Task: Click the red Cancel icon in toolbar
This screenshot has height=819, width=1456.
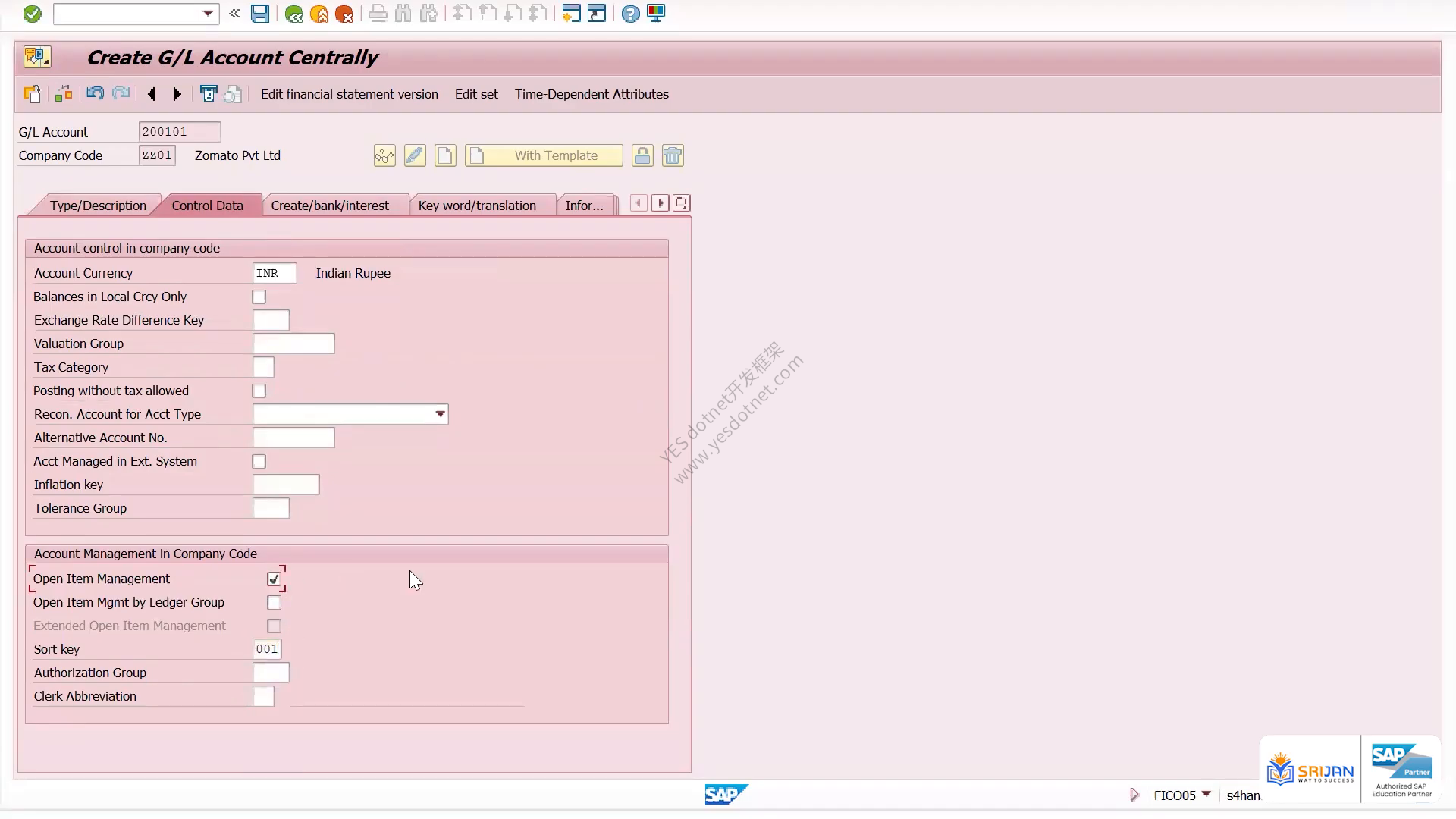Action: [x=344, y=14]
